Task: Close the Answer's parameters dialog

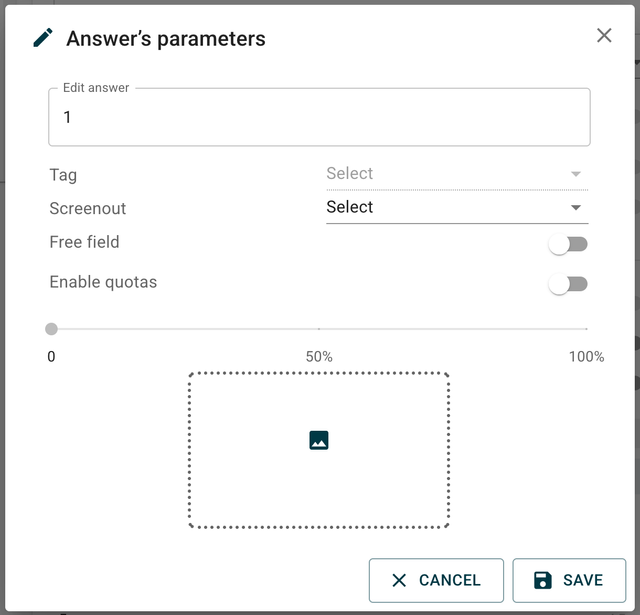Action: (x=604, y=36)
